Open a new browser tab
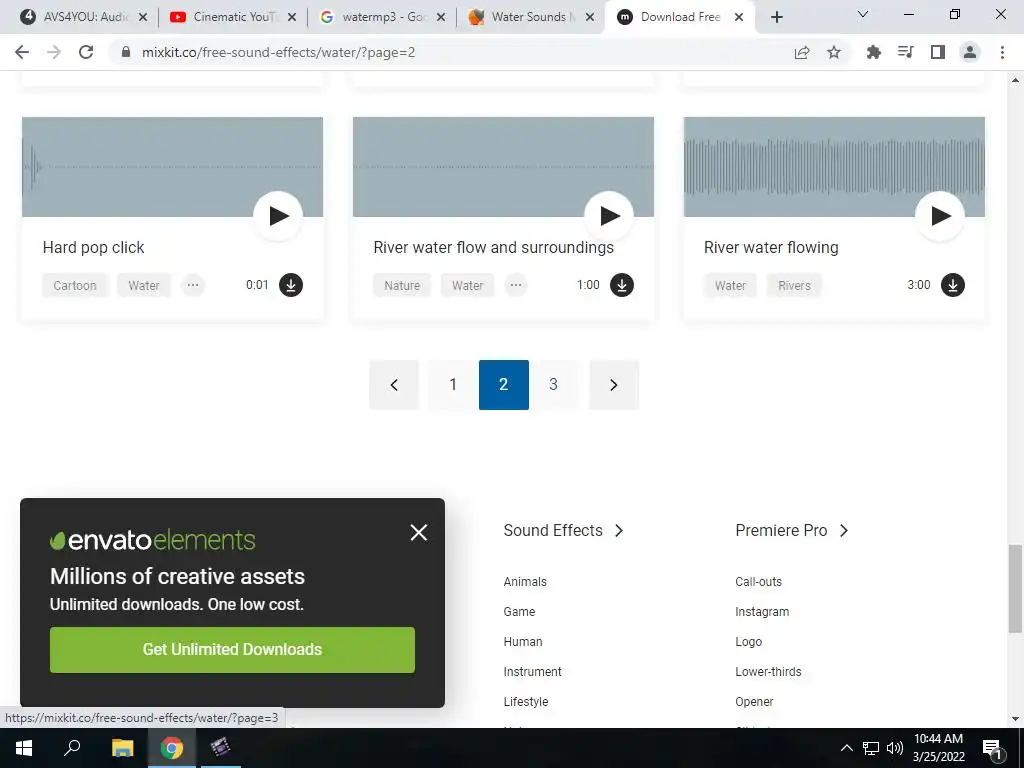 776,18
